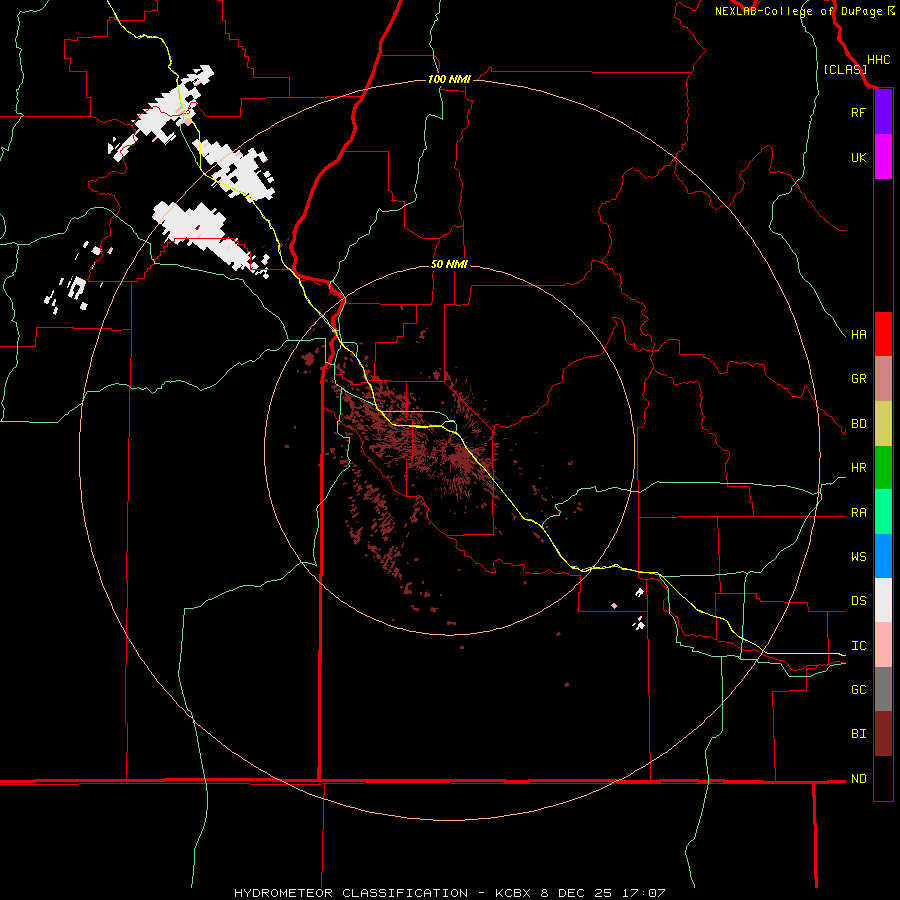Click the ND legend label text
The width and height of the screenshot is (900, 900).
pyautogui.click(x=858, y=779)
